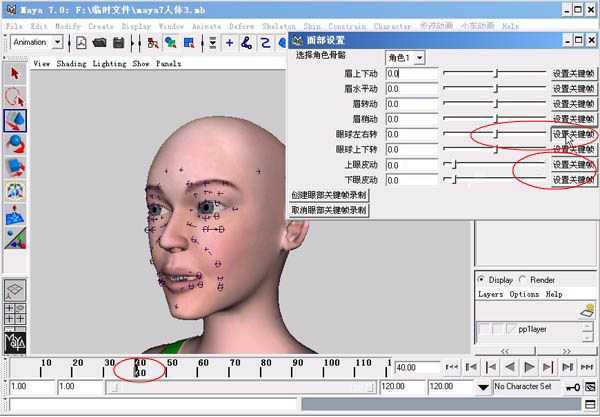This screenshot has height=417, width=600.
Task: Collapse status line section after file icons
Action: point(132,42)
